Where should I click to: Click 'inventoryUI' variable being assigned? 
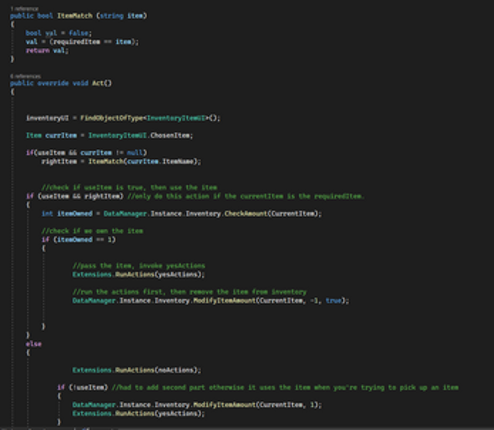[x=47, y=118]
